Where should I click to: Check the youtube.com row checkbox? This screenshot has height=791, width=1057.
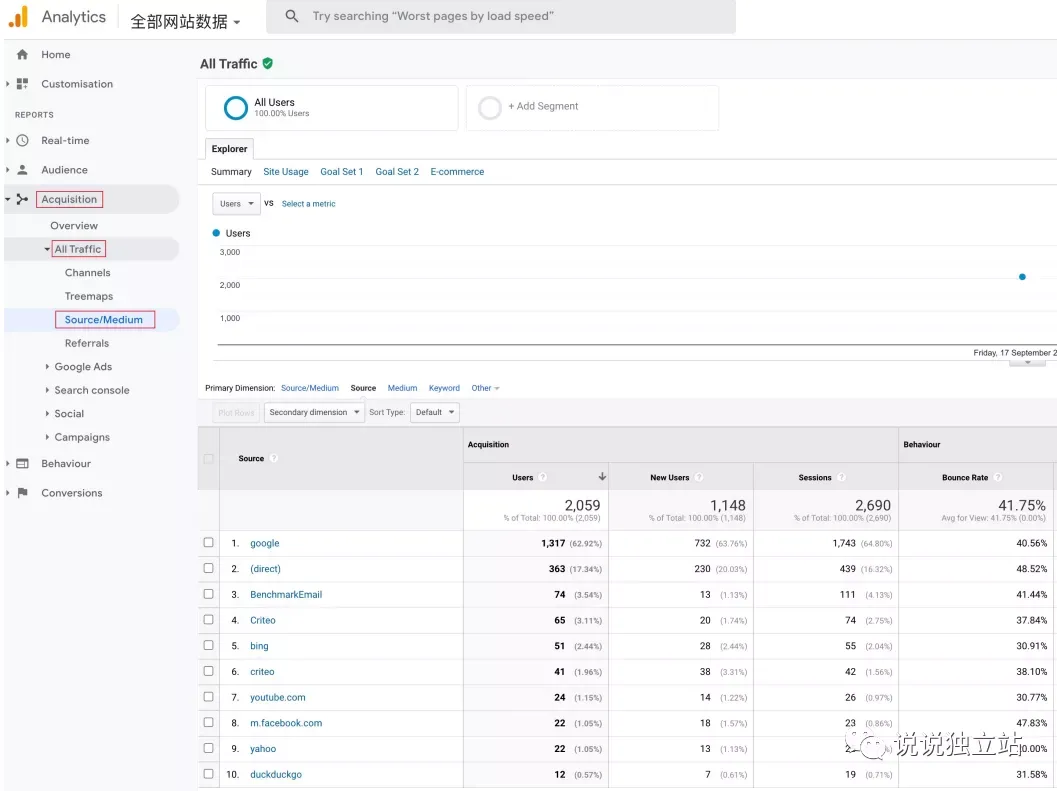tap(208, 697)
